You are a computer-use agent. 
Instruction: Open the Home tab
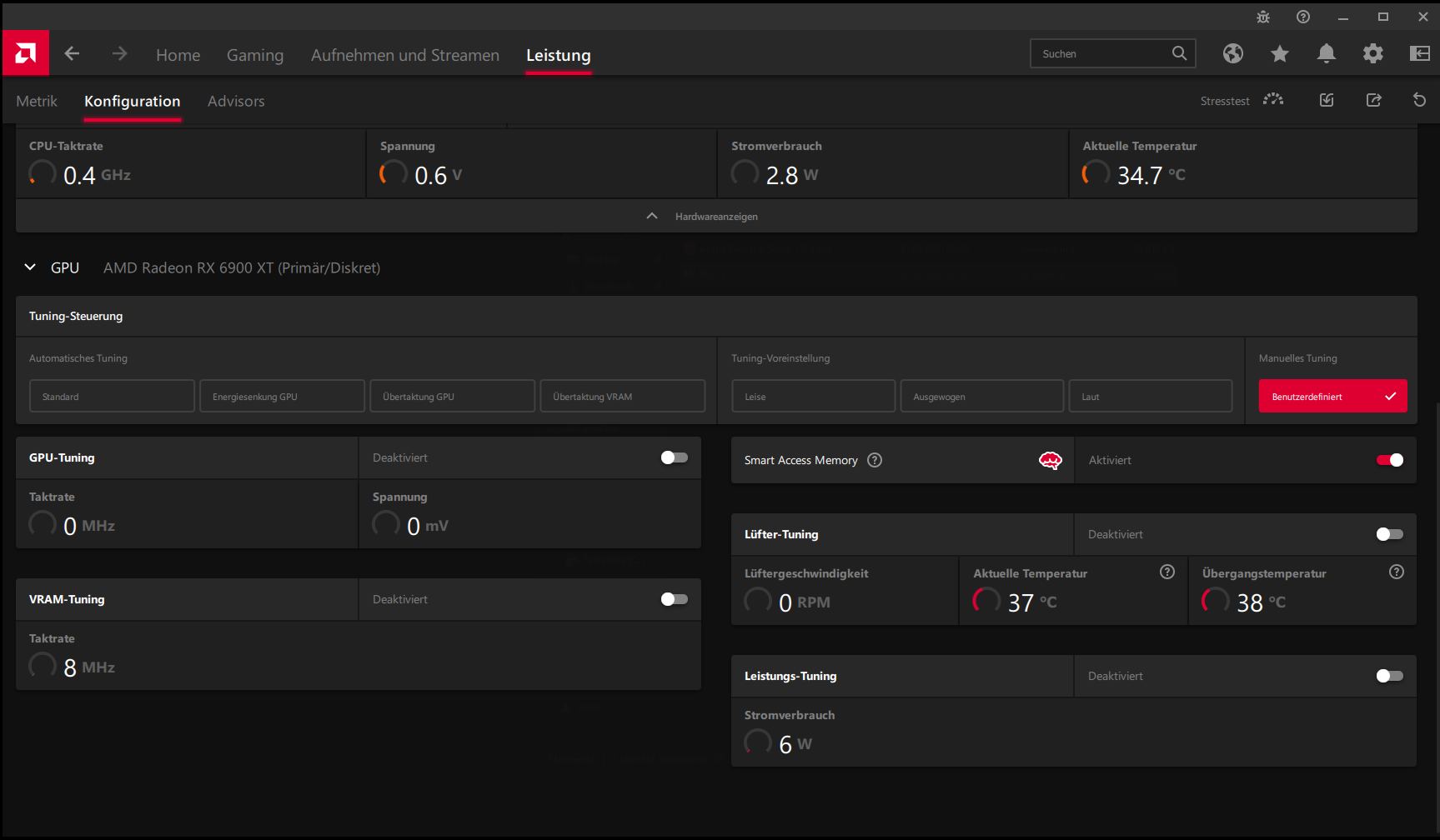click(x=178, y=55)
